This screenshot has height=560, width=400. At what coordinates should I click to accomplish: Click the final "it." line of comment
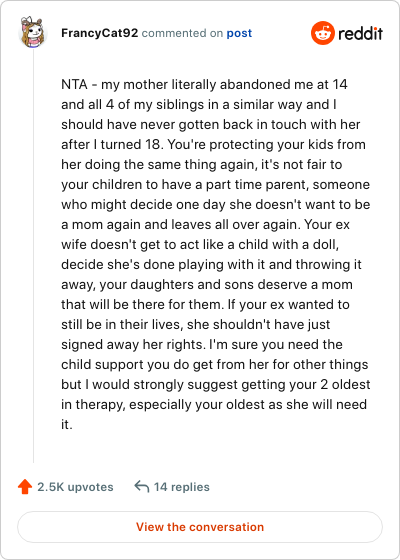67,425
